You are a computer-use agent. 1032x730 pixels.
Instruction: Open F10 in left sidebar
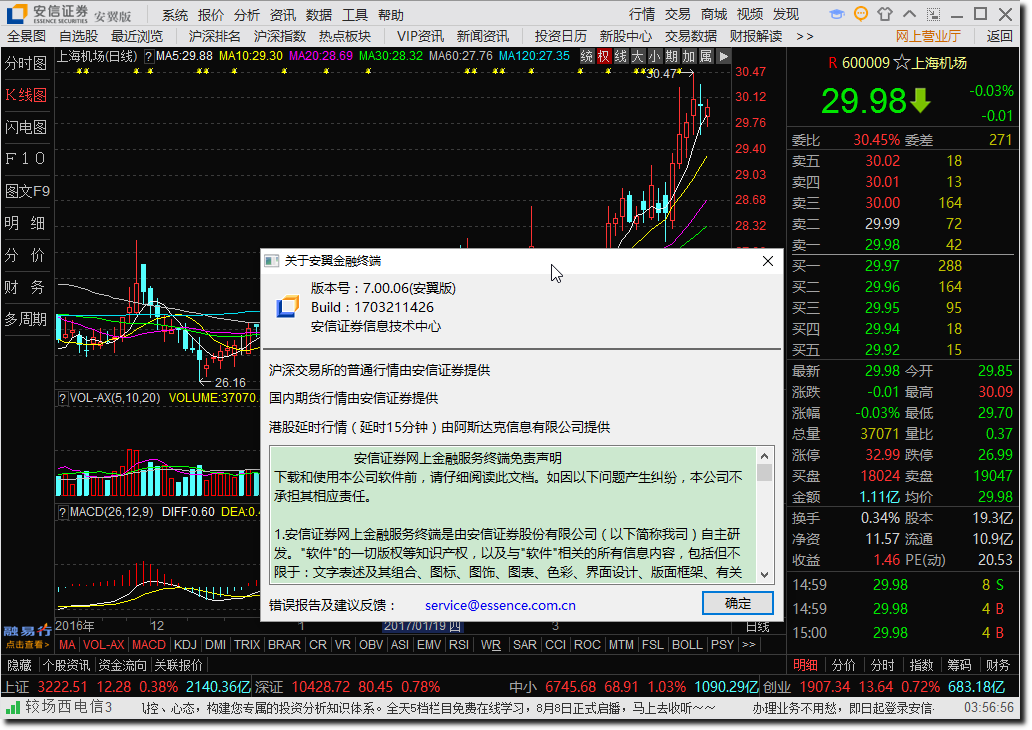click(26, 159)
